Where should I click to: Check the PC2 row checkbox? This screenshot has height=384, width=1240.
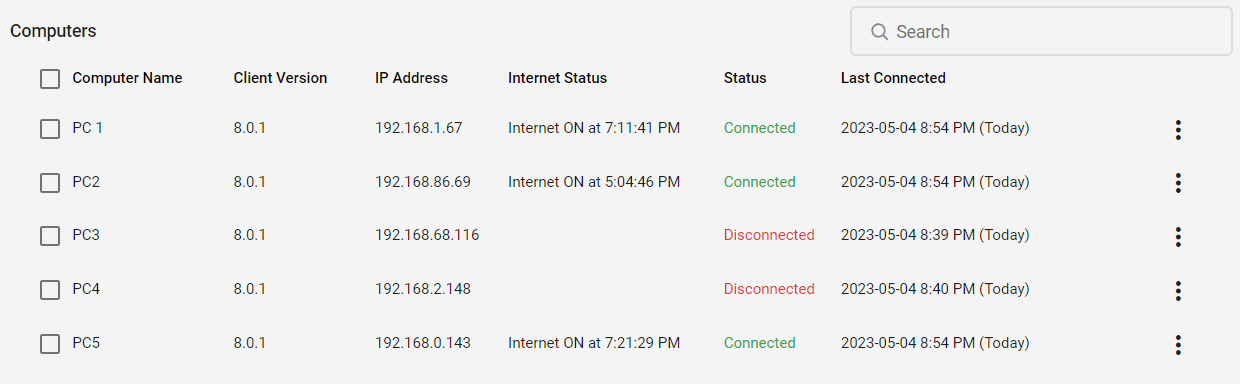pos(50,183)
